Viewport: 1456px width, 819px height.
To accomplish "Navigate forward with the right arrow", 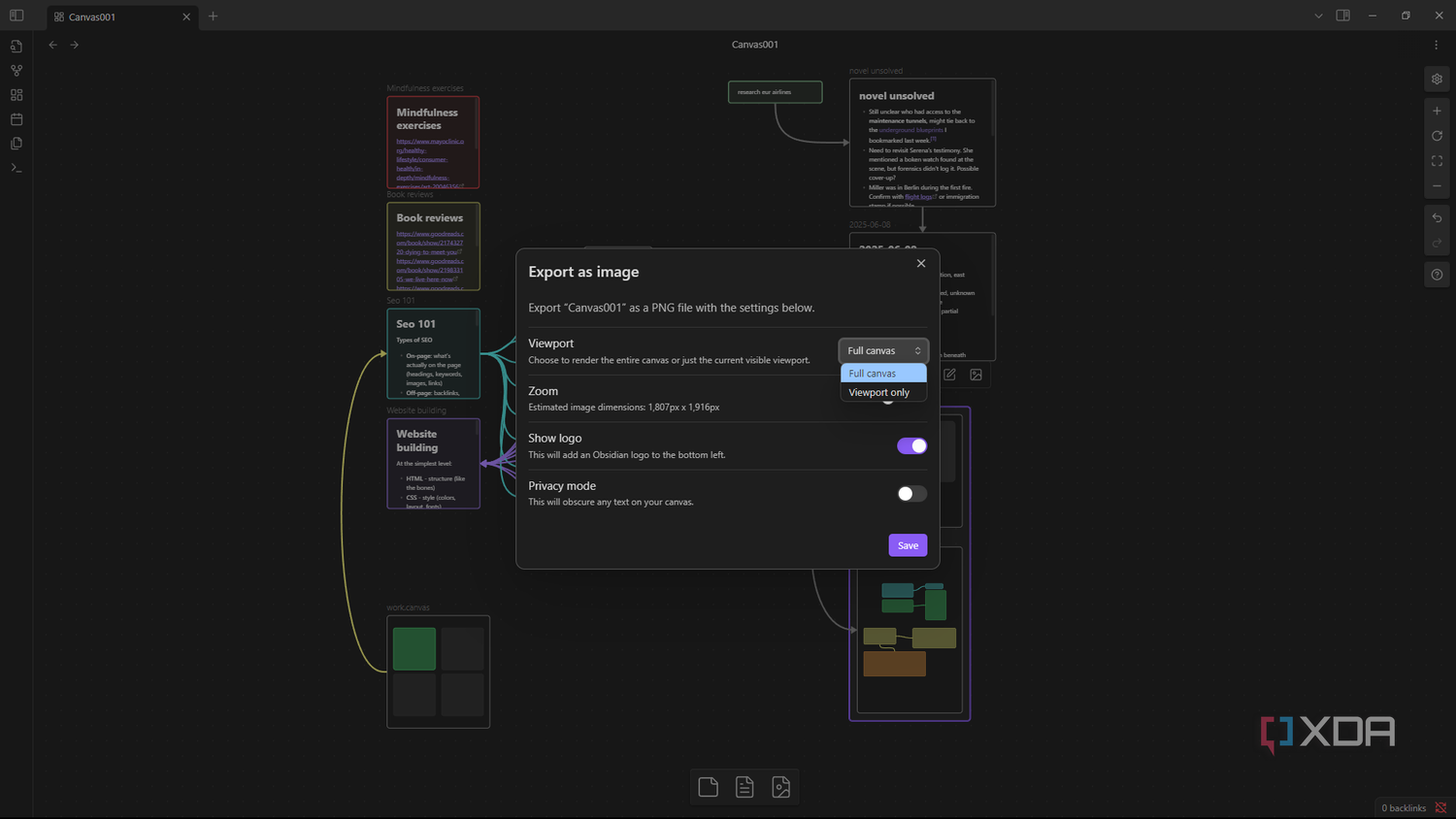I will [75, 45].
